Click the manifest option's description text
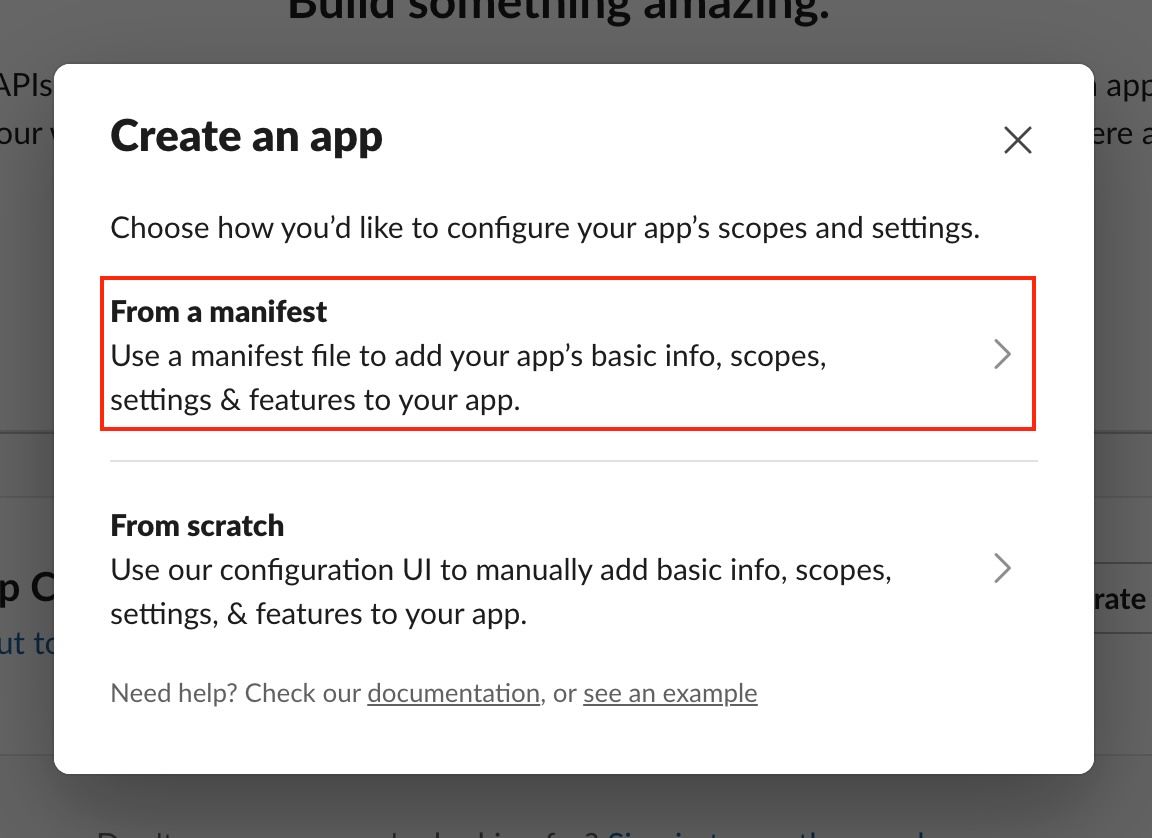 (468, 378)
